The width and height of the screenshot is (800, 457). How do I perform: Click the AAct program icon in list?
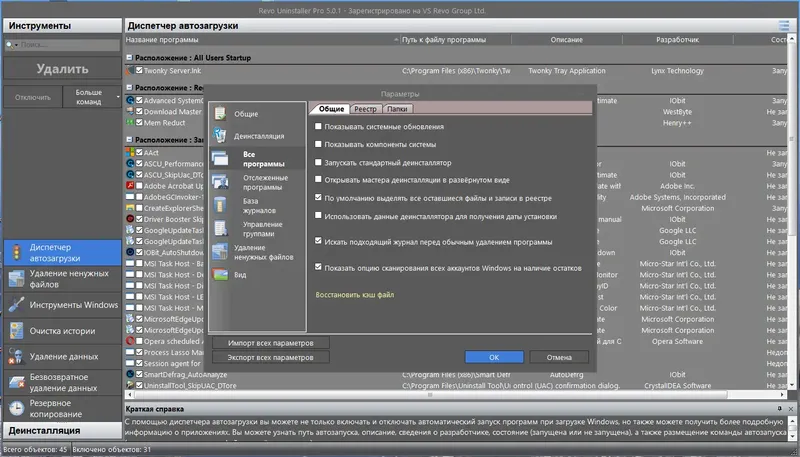(130, 153)
